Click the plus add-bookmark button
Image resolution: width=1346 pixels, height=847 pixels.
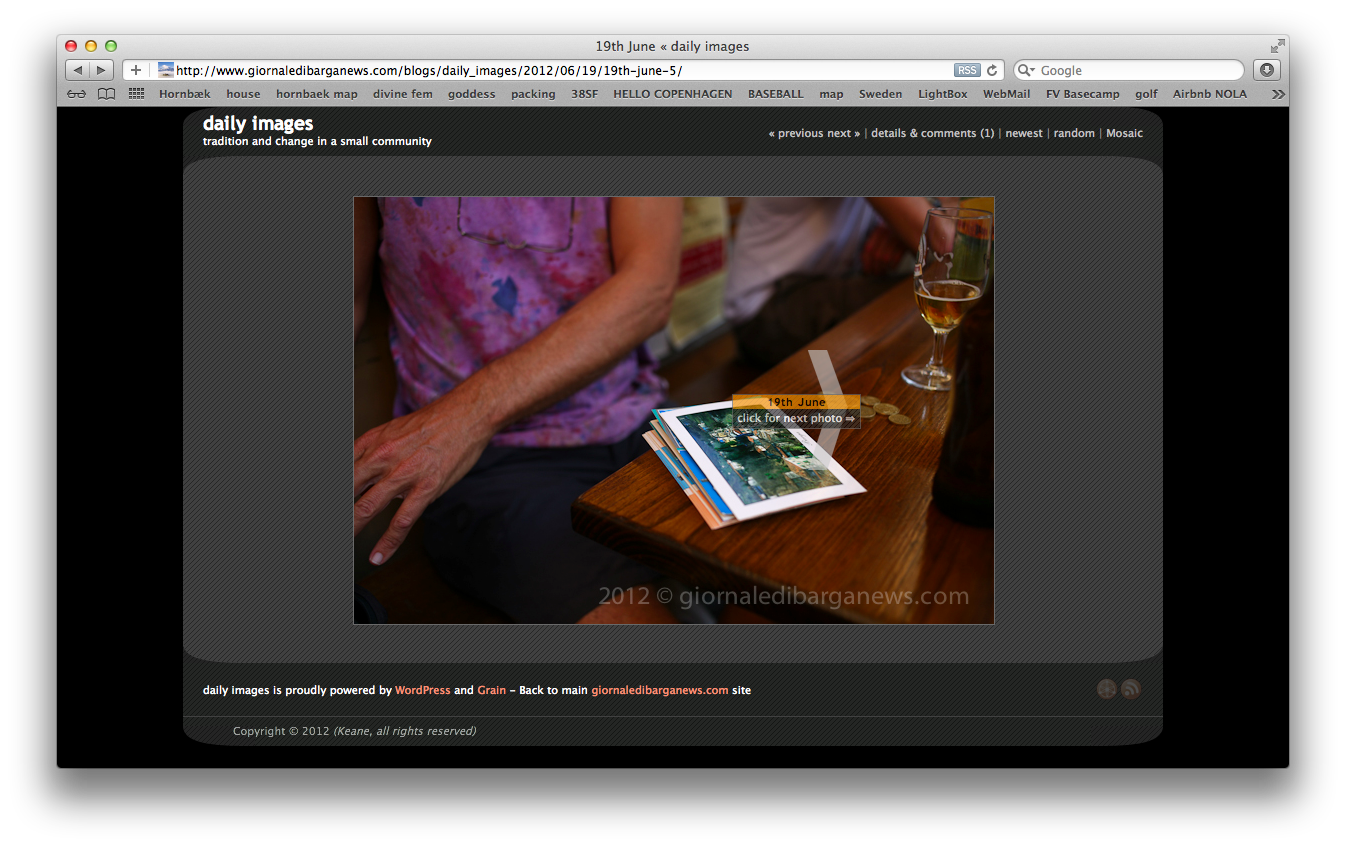coord(136,70)
